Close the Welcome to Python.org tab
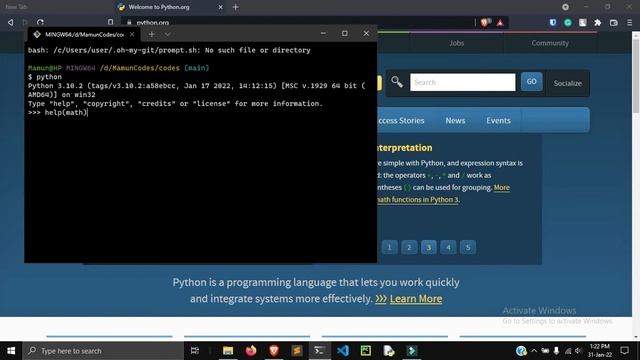Screen dimensions: 640x360 tap(220, 7)
